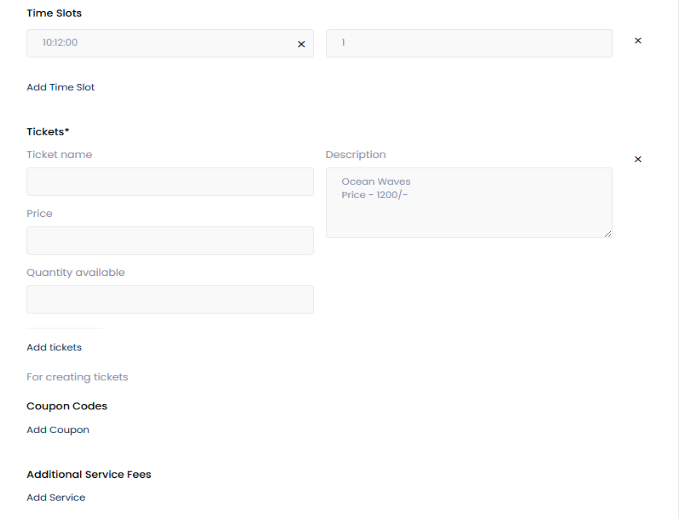Select the Quantity available input box
Screen dimensions: 681x518
click(170, 300)
